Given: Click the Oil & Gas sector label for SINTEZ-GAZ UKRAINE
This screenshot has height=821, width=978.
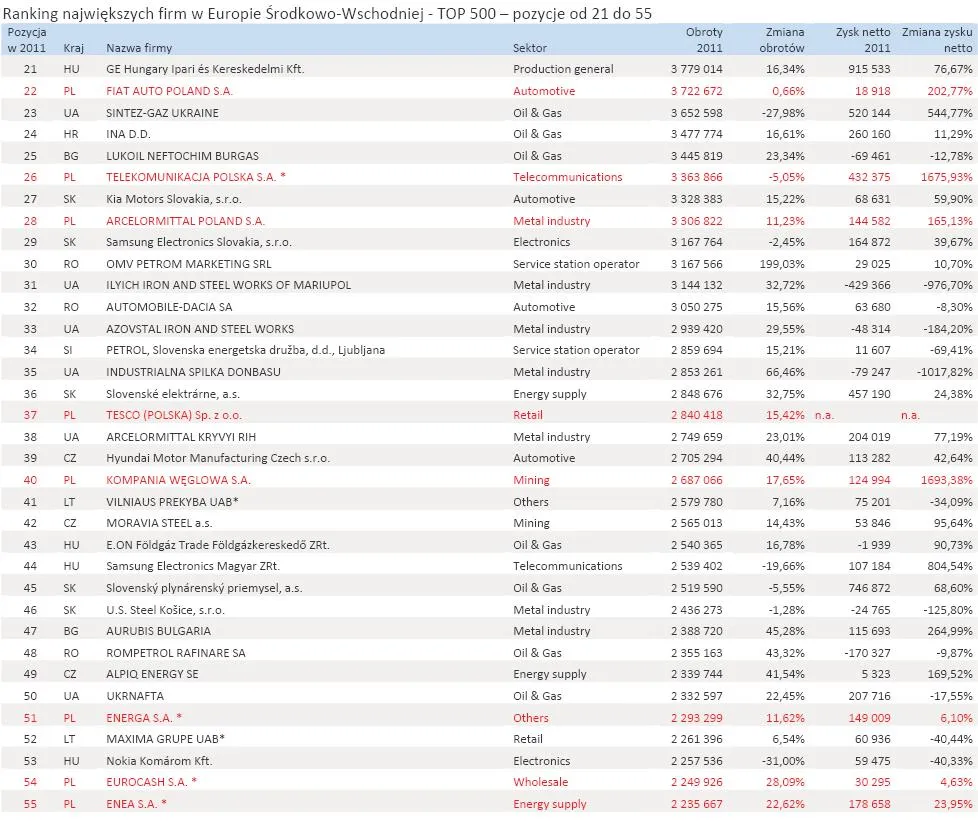Looking at the screenshot, I should 528,112.
